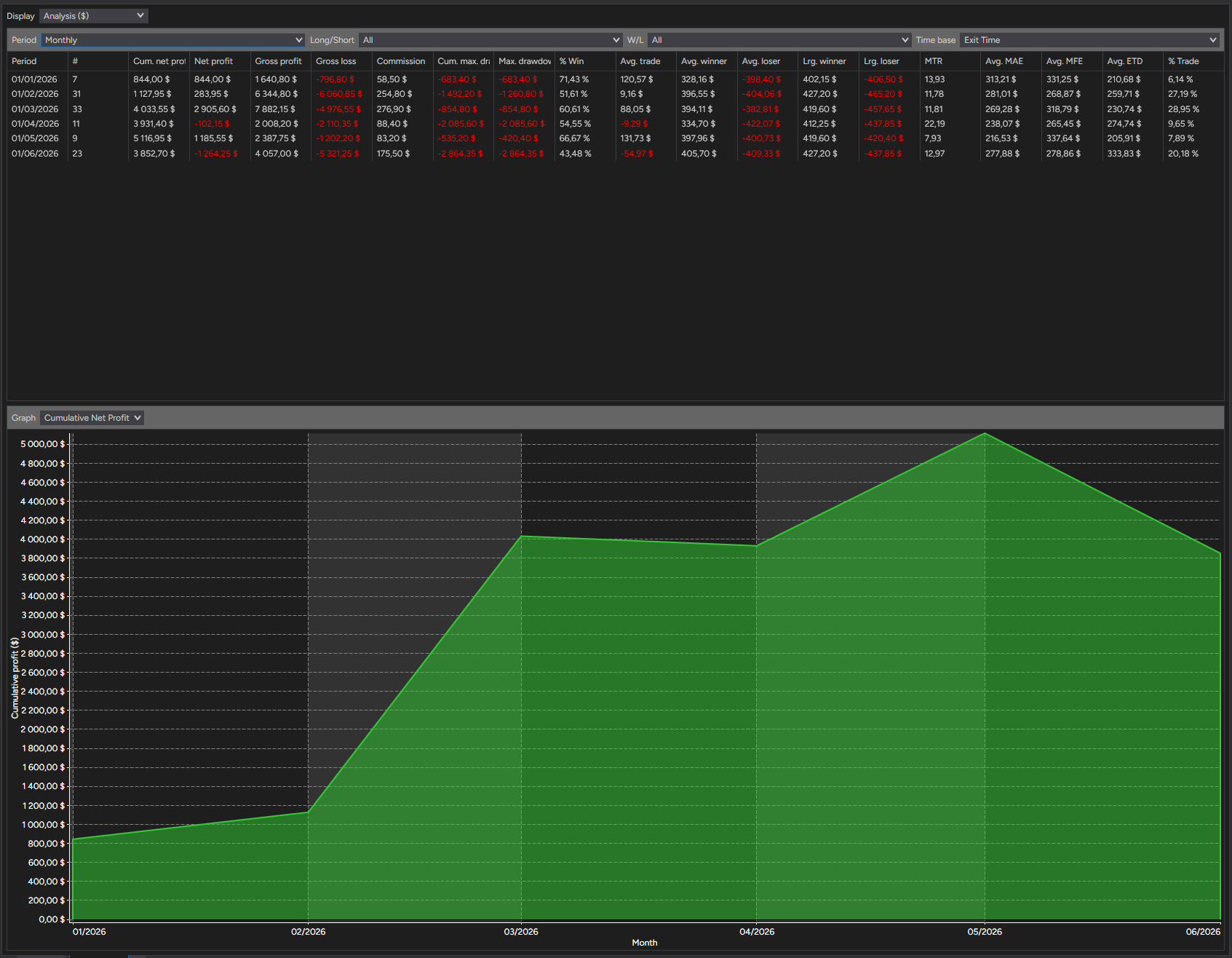Open the Time base Exit Time dropdown
The image size is (1232, 958).
click(x=1089, y=40)
